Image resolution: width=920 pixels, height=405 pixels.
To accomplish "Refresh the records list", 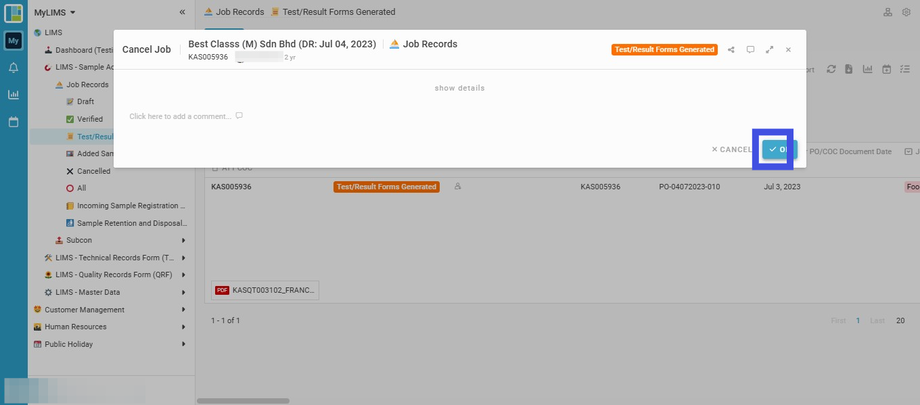I will pos(831,69).
